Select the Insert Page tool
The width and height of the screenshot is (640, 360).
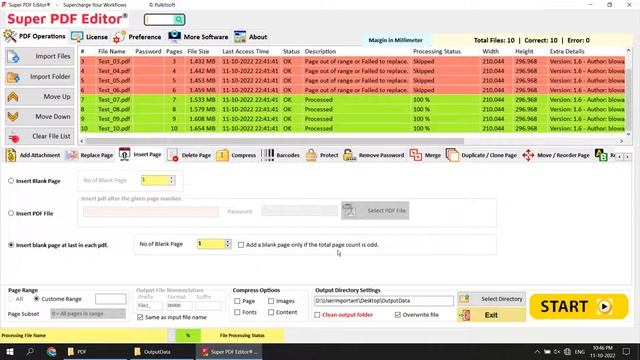140,155
